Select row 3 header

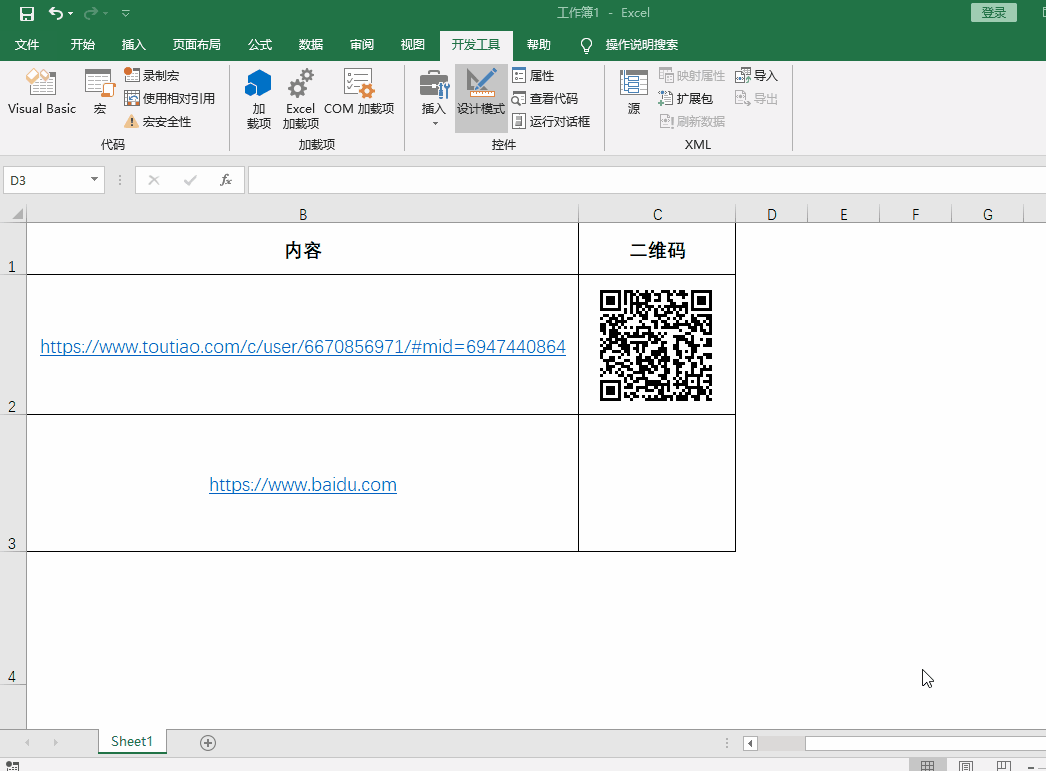(x=13, y=483)
